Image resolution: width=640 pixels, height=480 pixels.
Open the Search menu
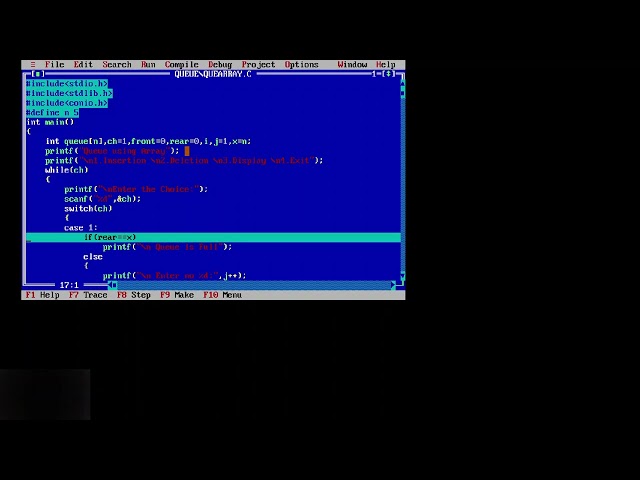coord(117,64)
